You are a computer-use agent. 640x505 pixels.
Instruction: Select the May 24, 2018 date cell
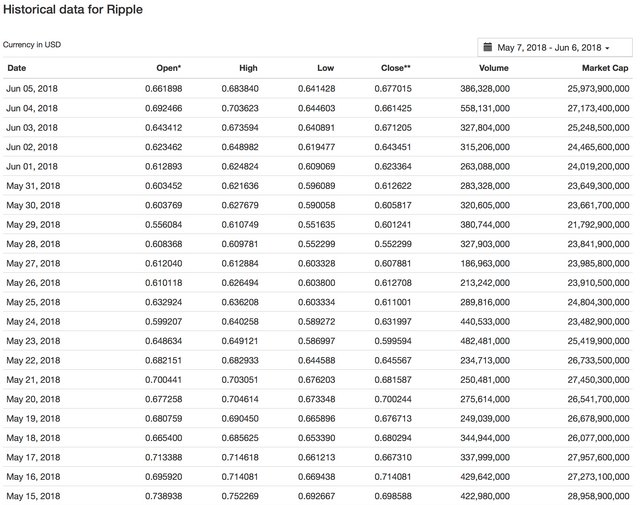(x=33, y=321)
